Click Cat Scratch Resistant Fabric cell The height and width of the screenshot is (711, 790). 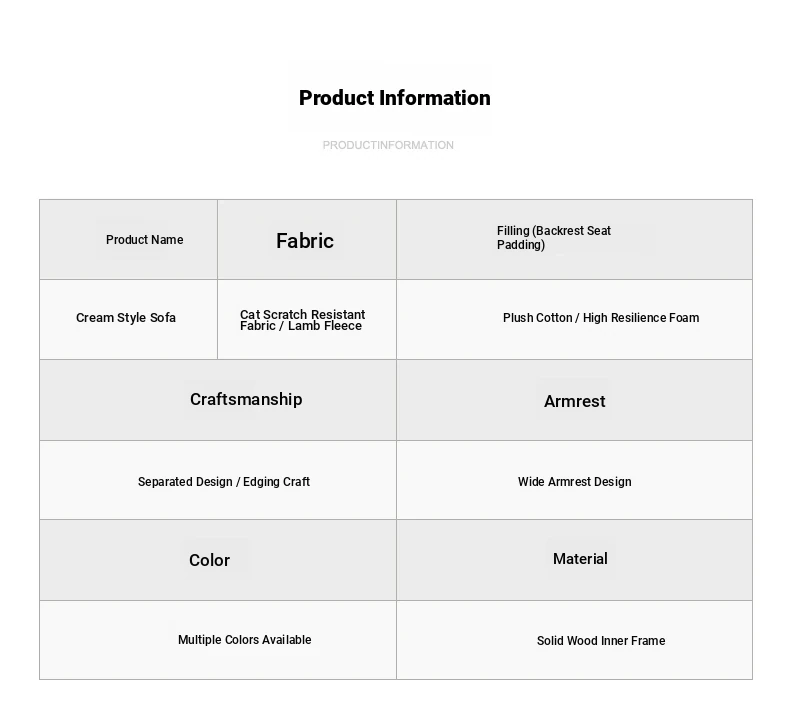(x=307, y=319)
